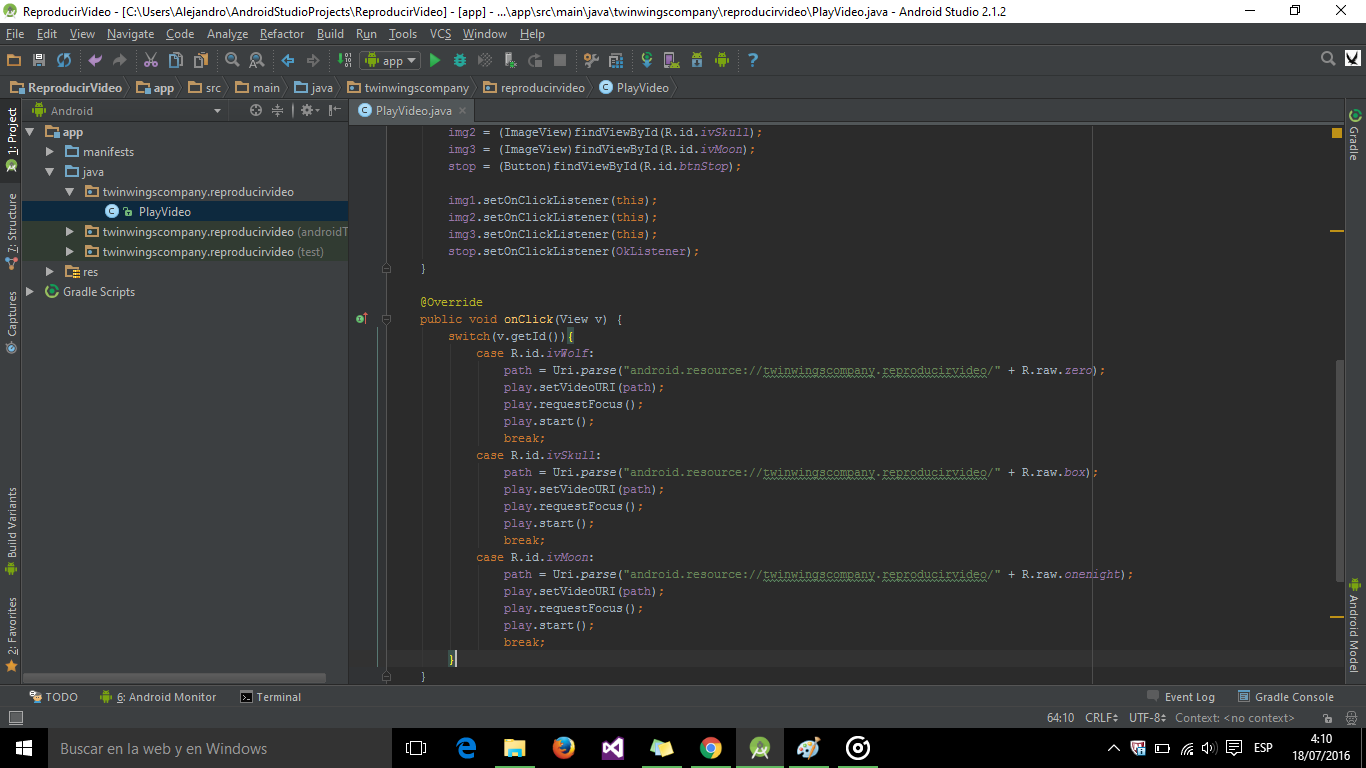This screenshot has width=1366, height=768.
Task: Toggle the Gradle panel on right edge
Action: 1355,134
